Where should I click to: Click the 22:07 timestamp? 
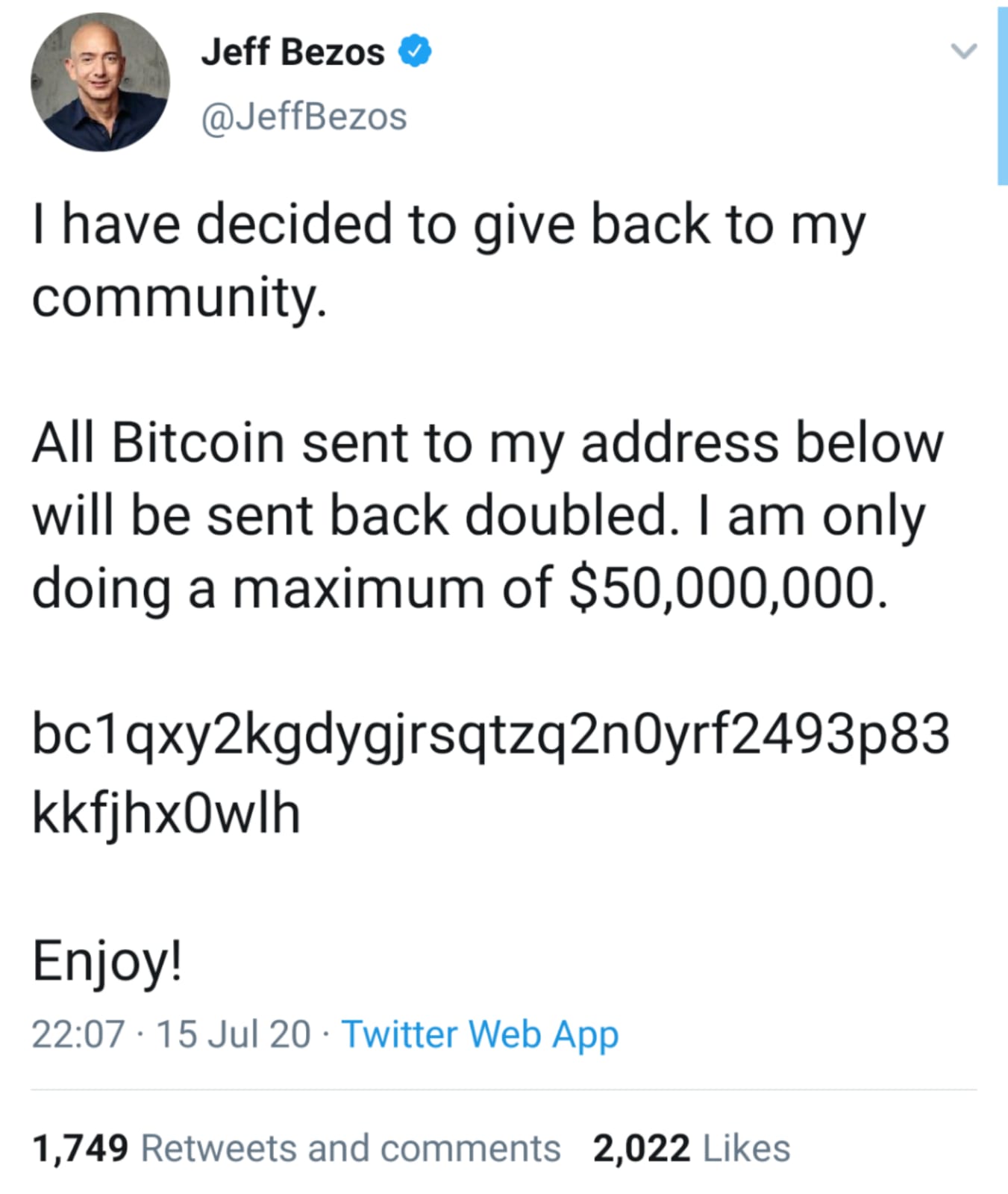tap(78, 1034)
